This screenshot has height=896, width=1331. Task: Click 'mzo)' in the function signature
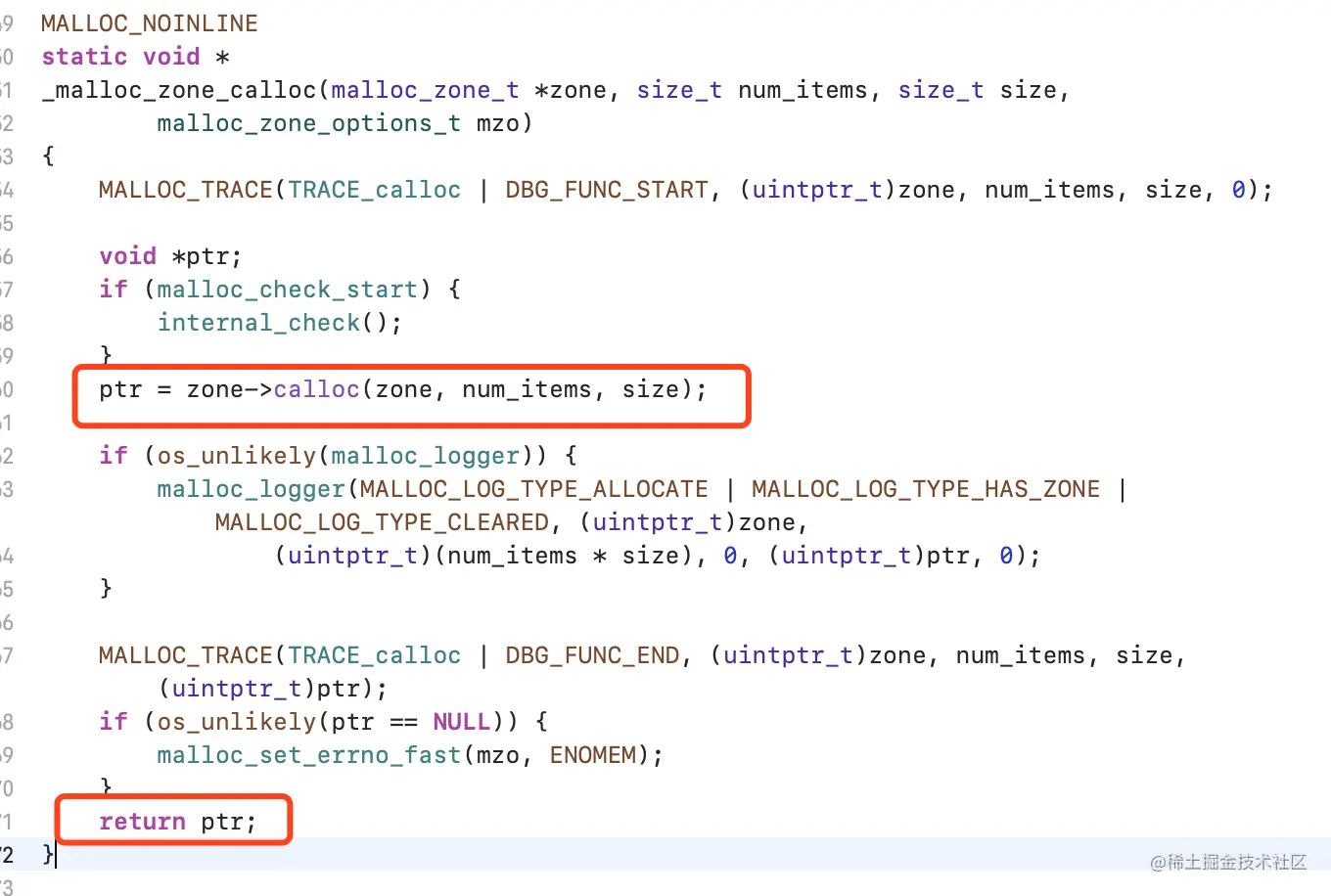click(x=505, y=123)
